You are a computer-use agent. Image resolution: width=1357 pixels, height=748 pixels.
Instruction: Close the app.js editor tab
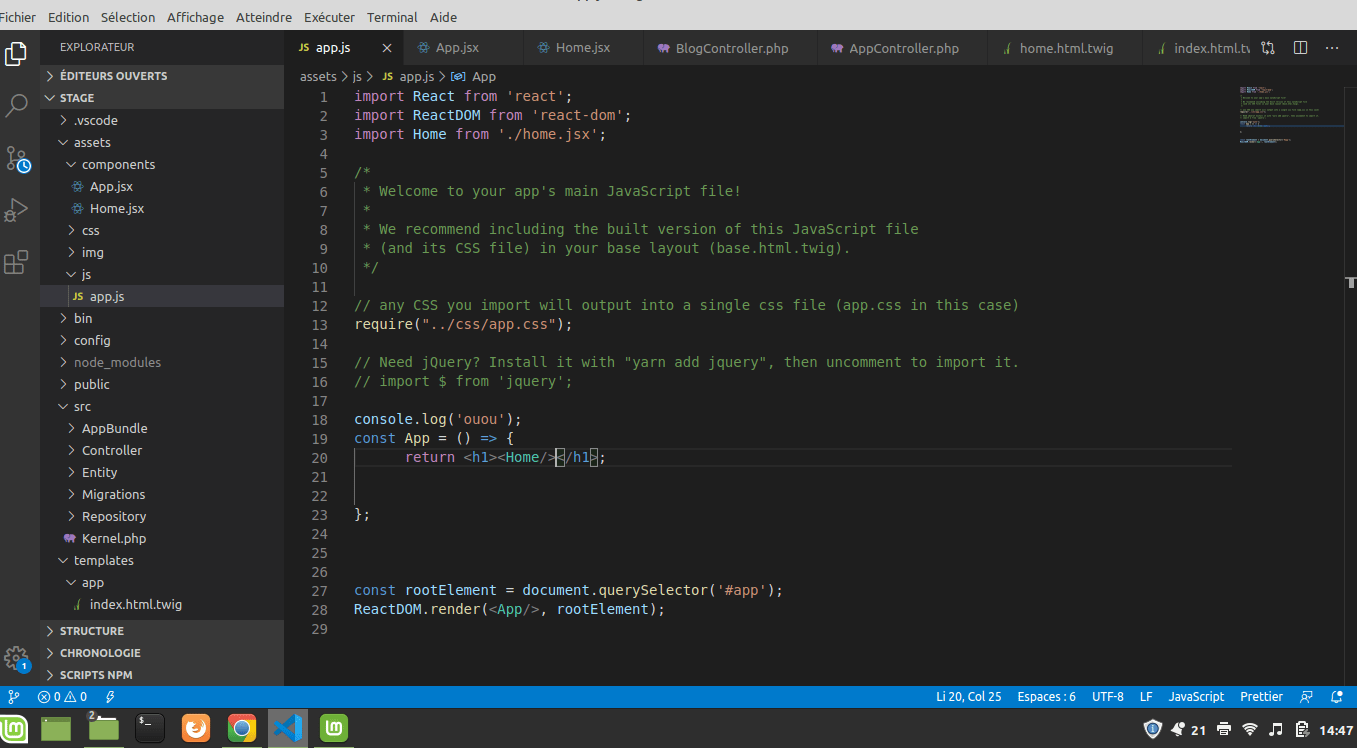387,48
